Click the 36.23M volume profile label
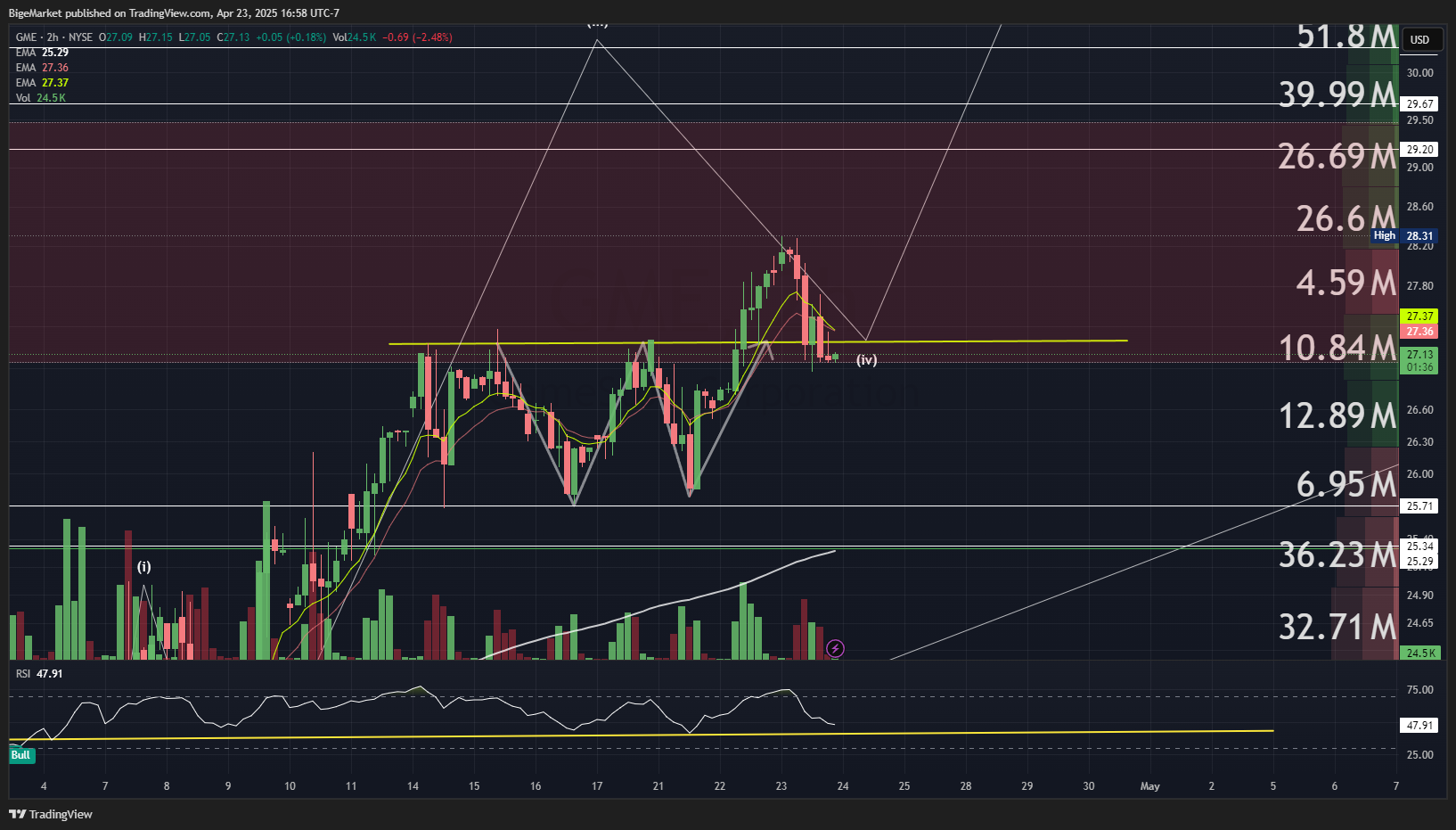1456x830 pixels. click(x=1337, y=555)
